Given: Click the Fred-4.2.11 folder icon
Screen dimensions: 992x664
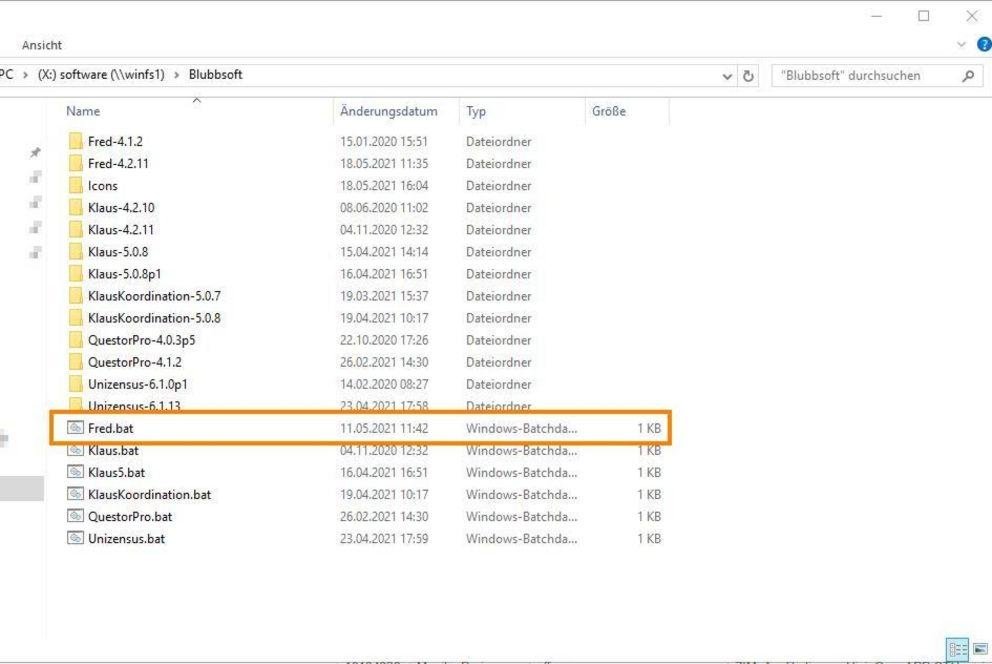Looking at the screenshot, I should point(75,163).
